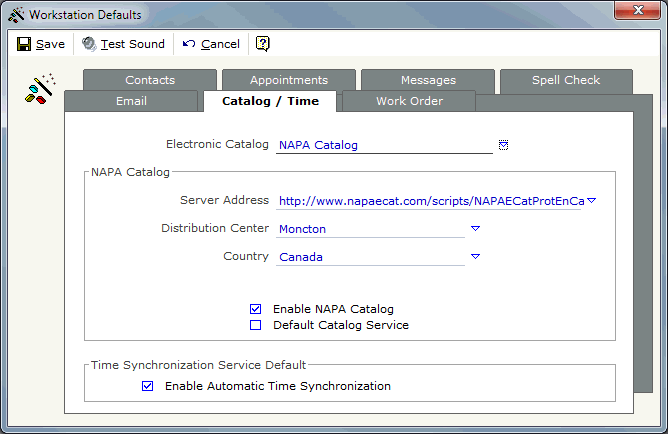Click the Default Catalog Service label text
Viewport: 668px width, 434px height.
341,325
